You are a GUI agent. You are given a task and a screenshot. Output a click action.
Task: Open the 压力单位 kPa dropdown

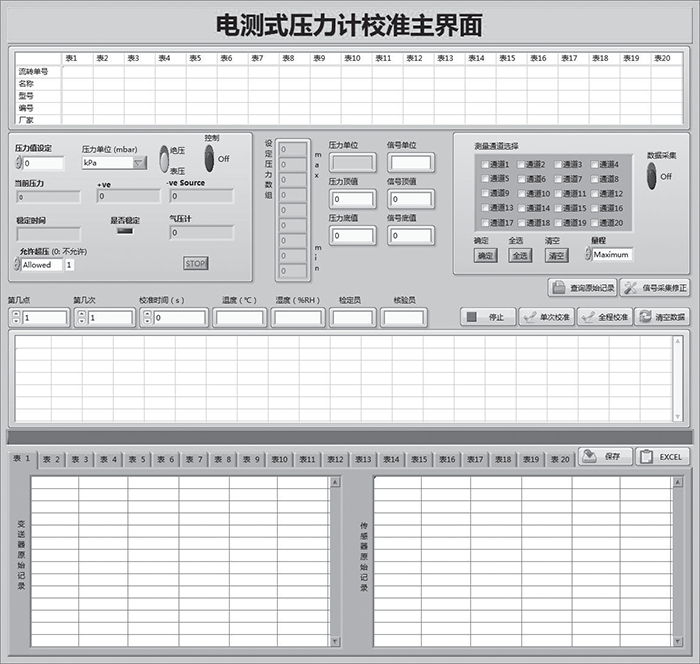[x=139, y=162]
